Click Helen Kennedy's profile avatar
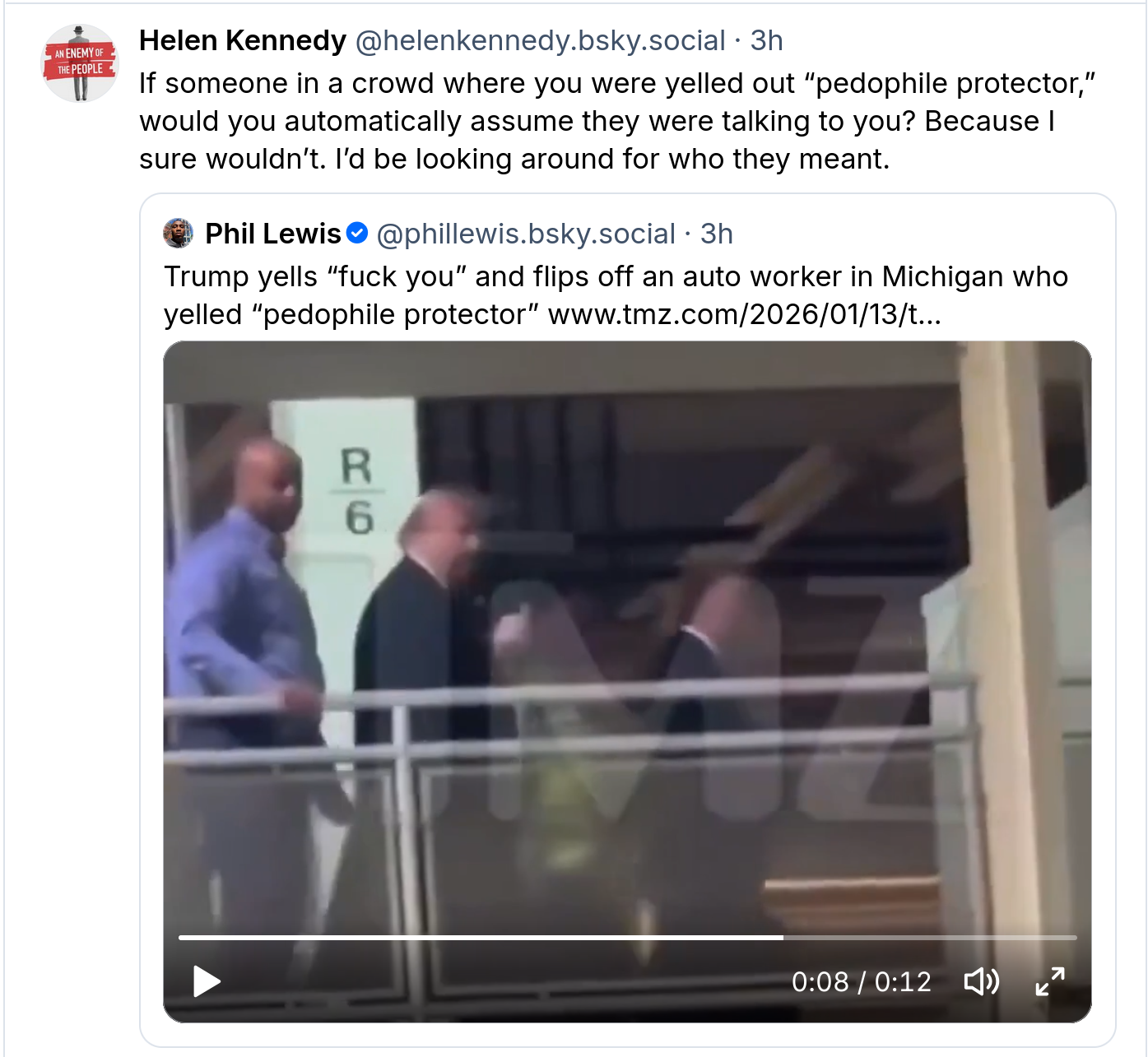The image size is (1148, 1057). pos(80,63)
